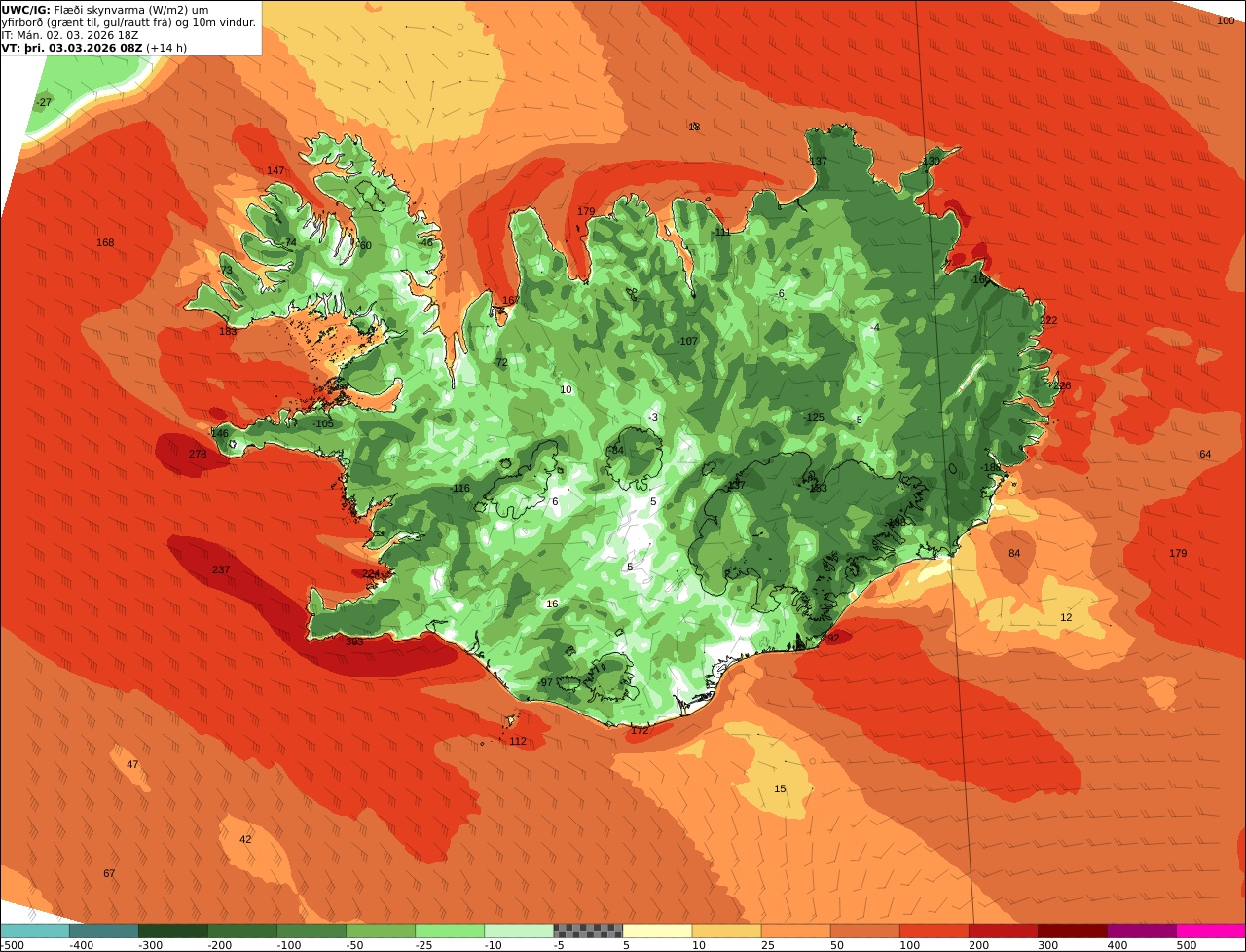Click the pale green swatch between -10 and -5
The height and width of the screenshot is (952, 1246).
point(519,931)
